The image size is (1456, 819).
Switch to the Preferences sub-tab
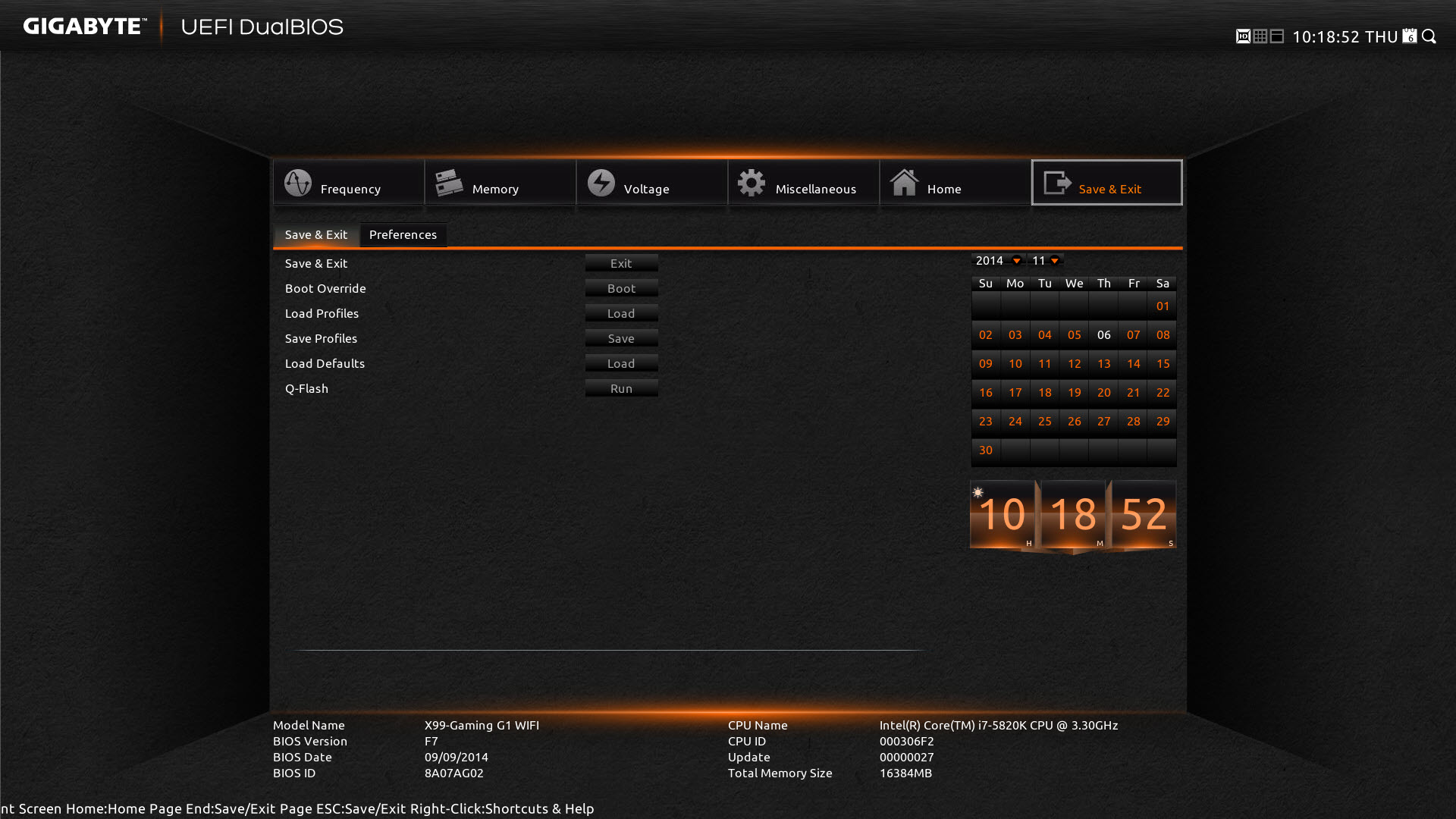(x=403, y=235)
